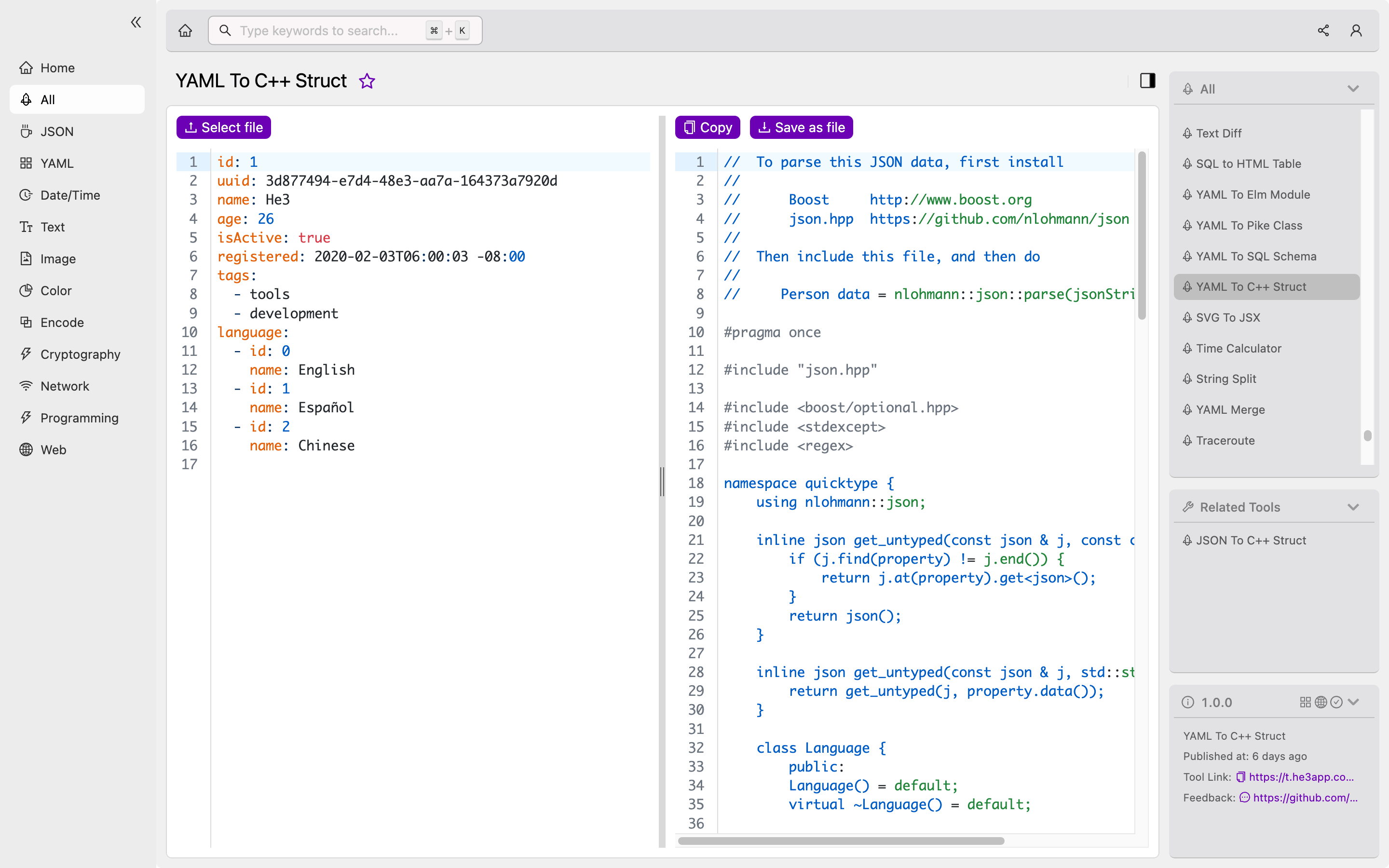This screenshot has width=1389, height=868.
Task: Open YAML To SQL Schema tool
Action: [x=1267, y=256]
